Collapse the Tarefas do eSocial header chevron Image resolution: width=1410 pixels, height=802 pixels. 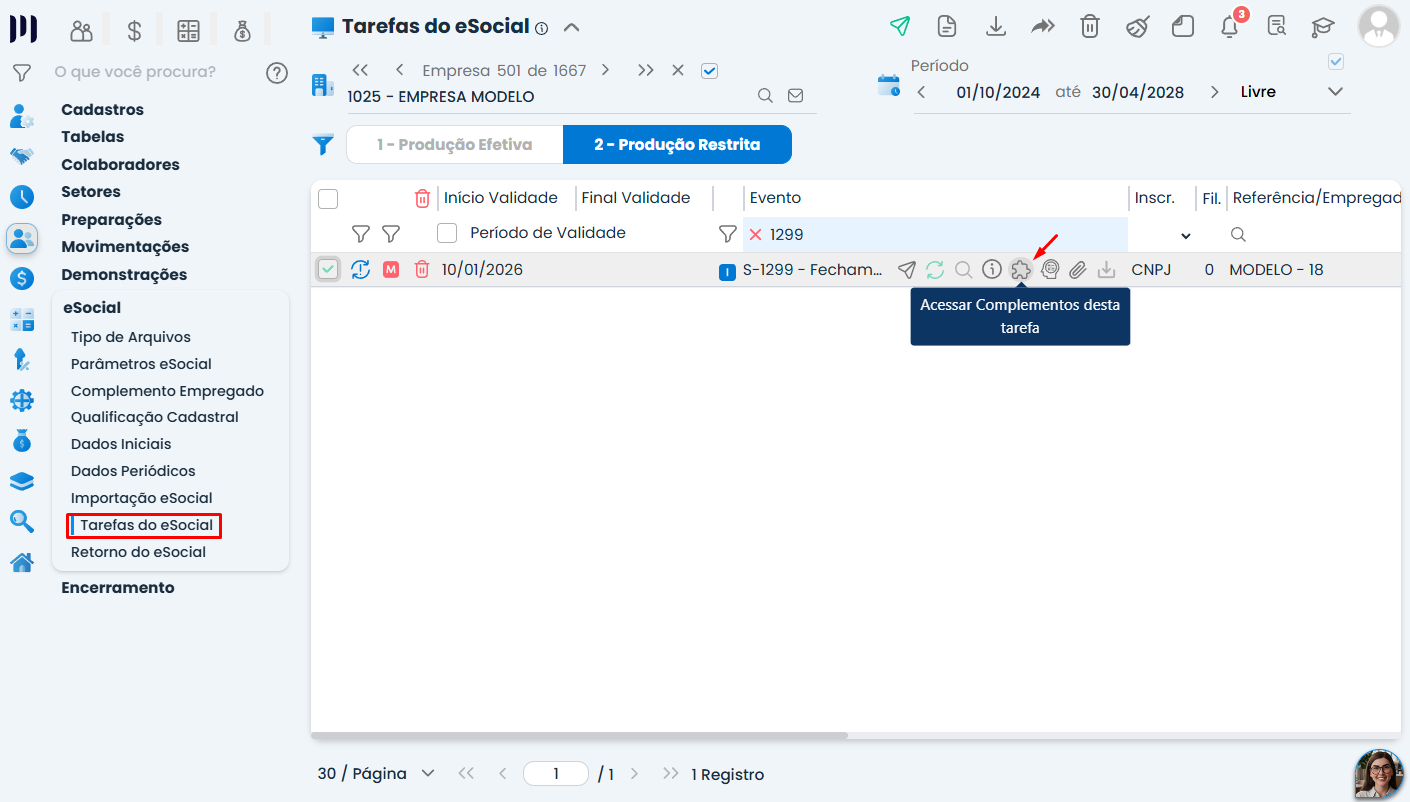pyautogui.click(x=571, y=27)
